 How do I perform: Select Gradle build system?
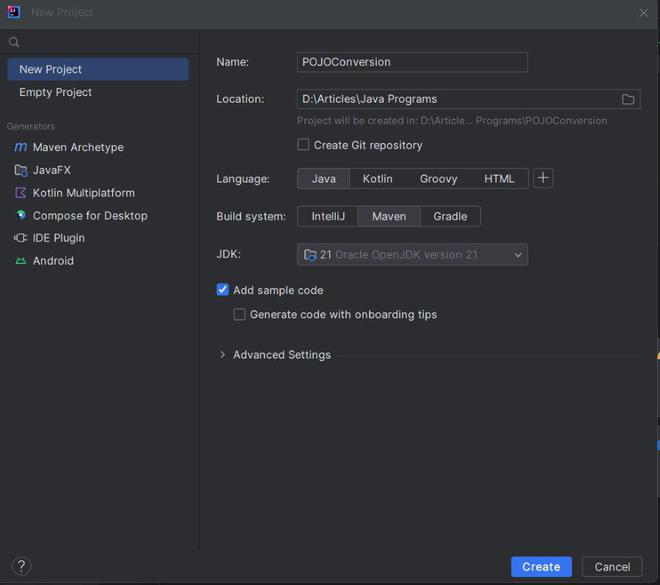(x=450, y=216)
